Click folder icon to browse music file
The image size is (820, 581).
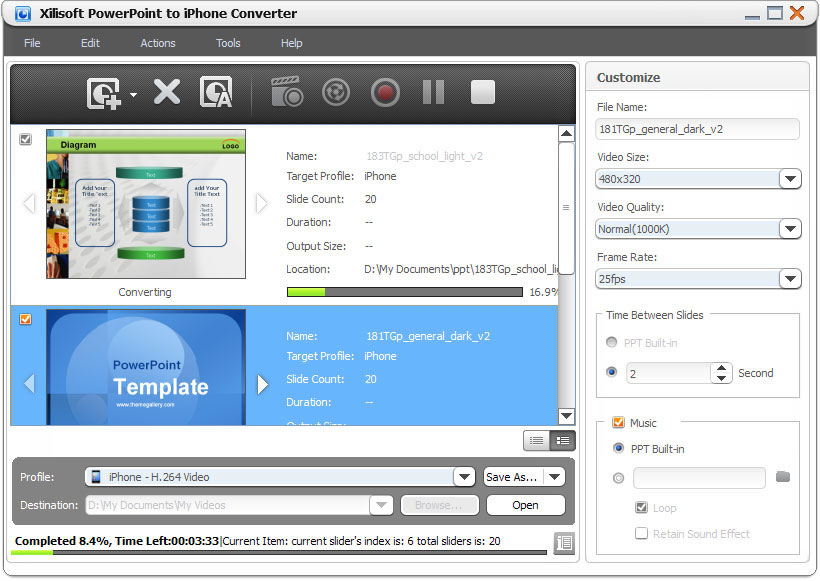783,477
